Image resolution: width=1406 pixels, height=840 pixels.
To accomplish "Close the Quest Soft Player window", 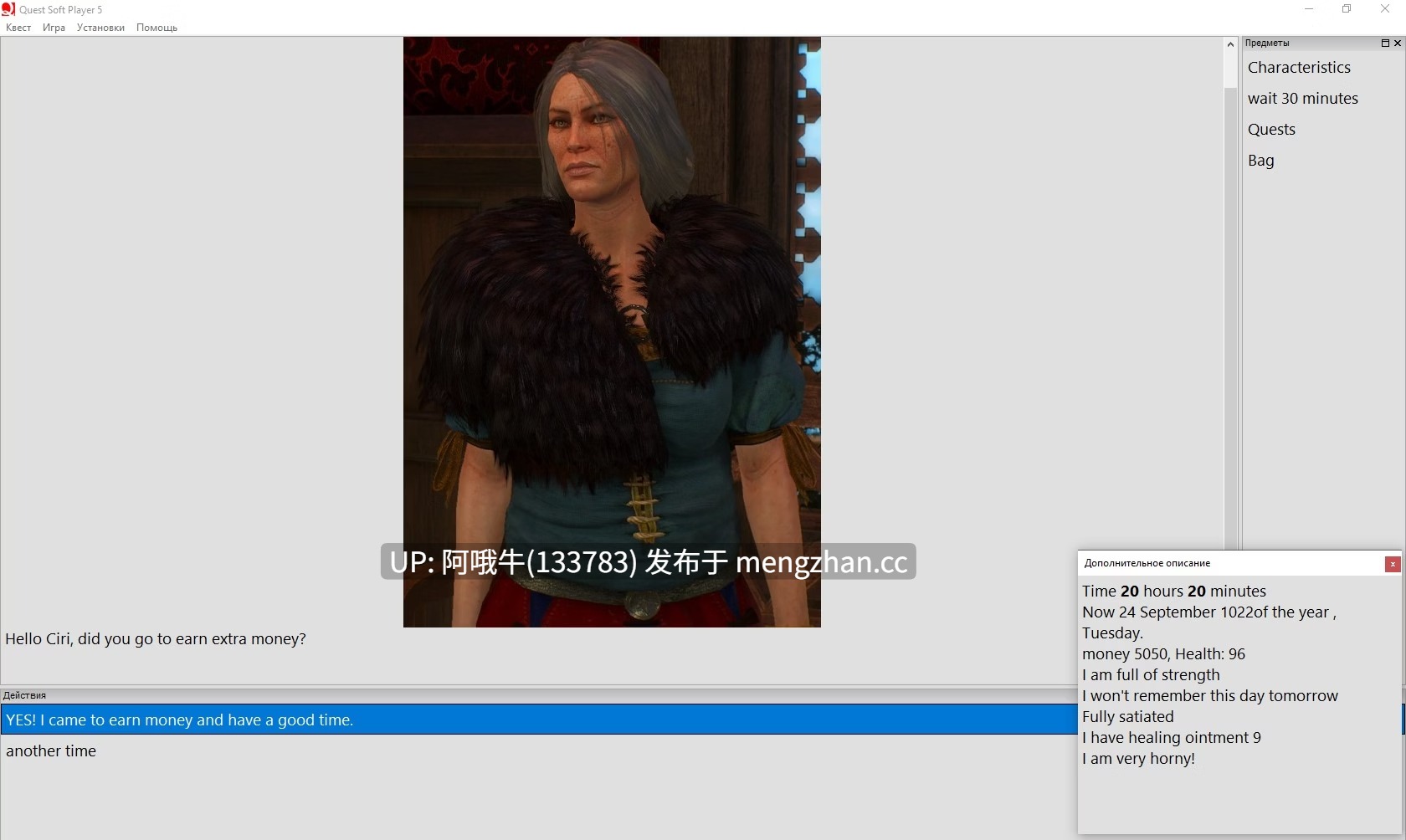I will (x=1385, y=9).
